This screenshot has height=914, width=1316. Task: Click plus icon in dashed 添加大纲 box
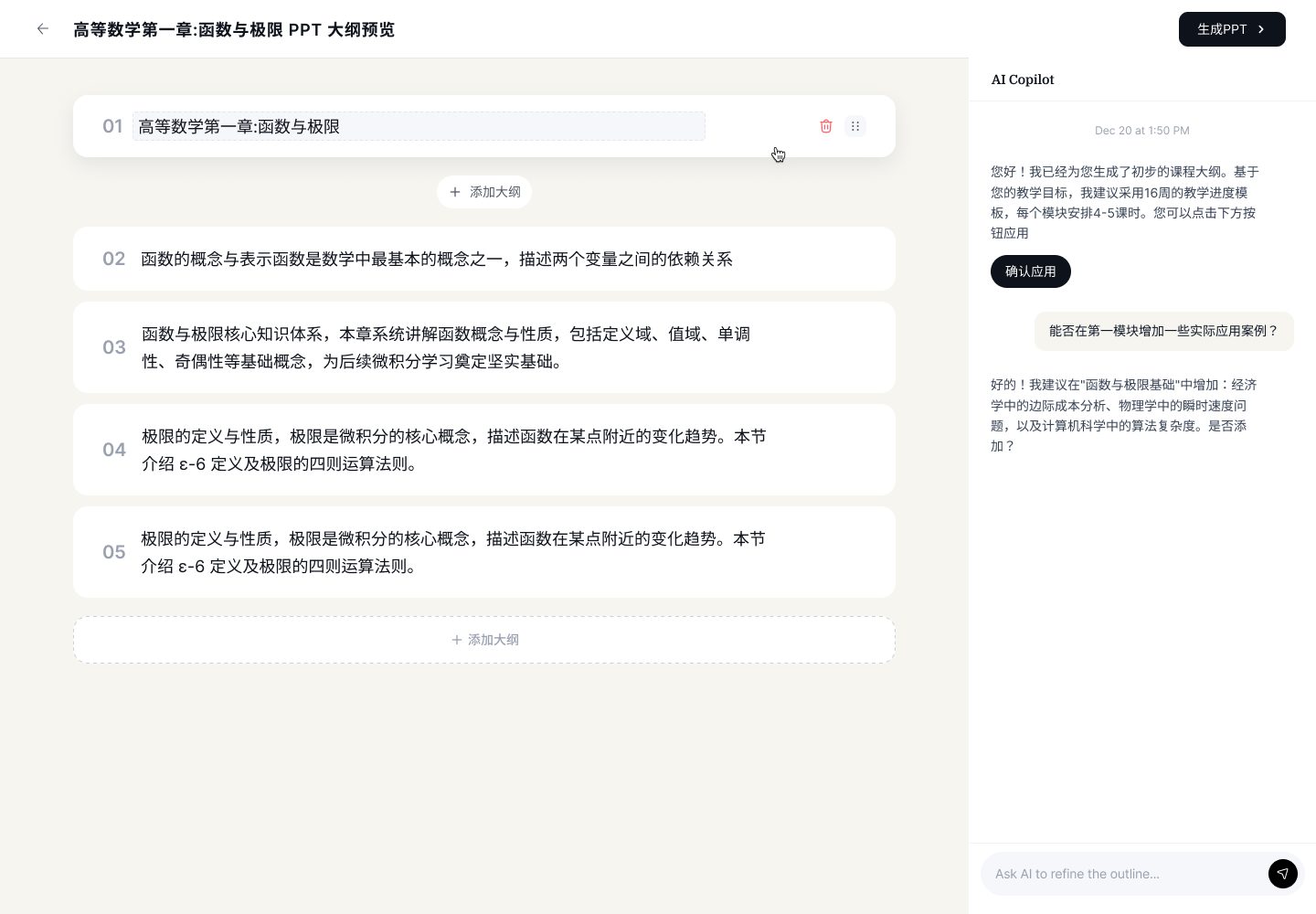(x=457, y=640)
